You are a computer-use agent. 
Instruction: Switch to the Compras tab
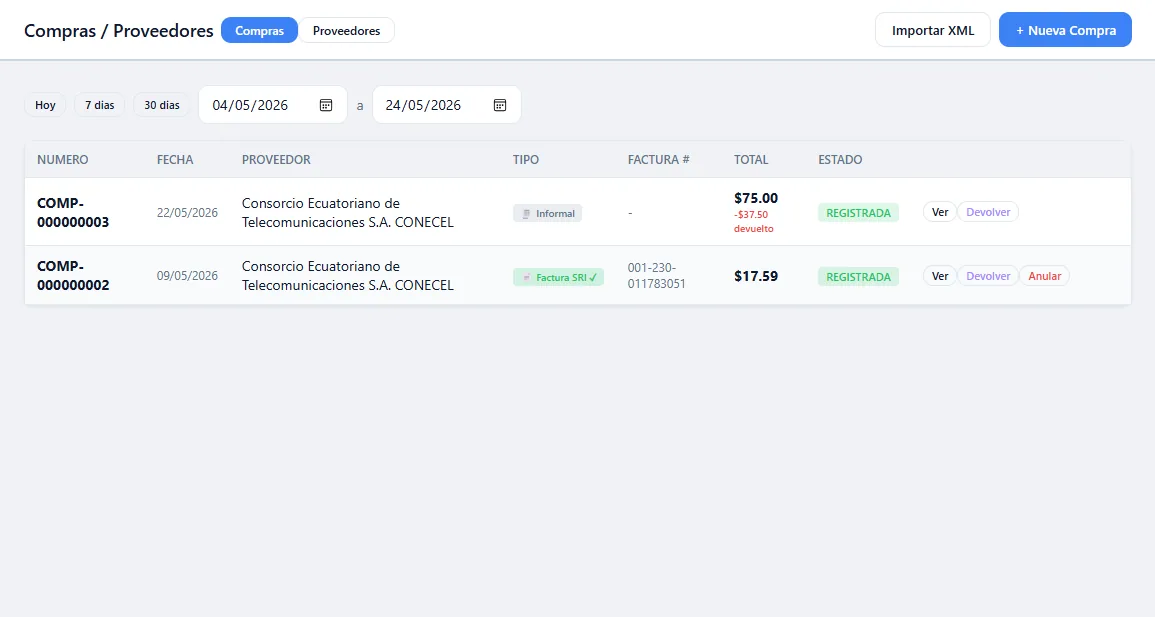259,30
